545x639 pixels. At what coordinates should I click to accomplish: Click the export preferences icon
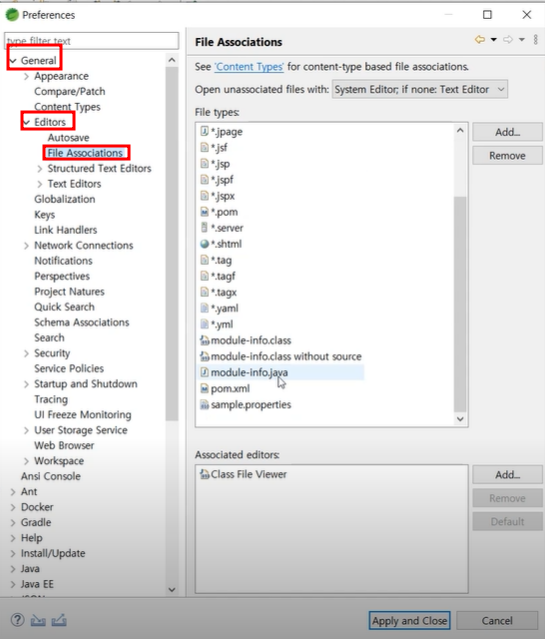click(x=59, y=620)
